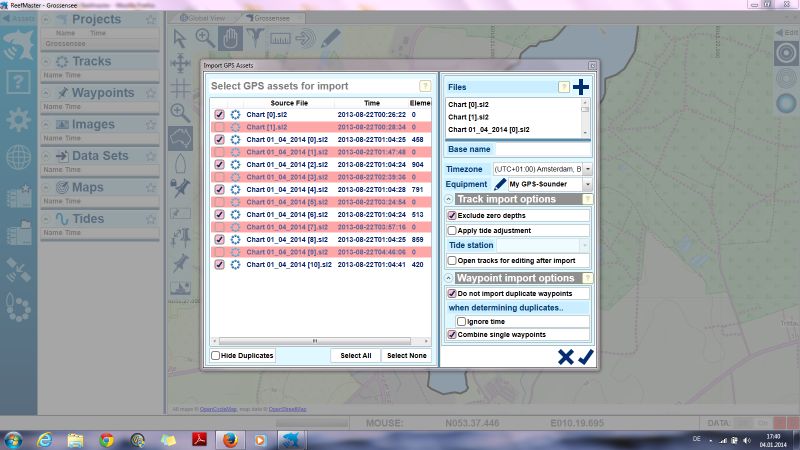
Task: Click the pencil icon beside Equipment
Action: pos(500,185)
